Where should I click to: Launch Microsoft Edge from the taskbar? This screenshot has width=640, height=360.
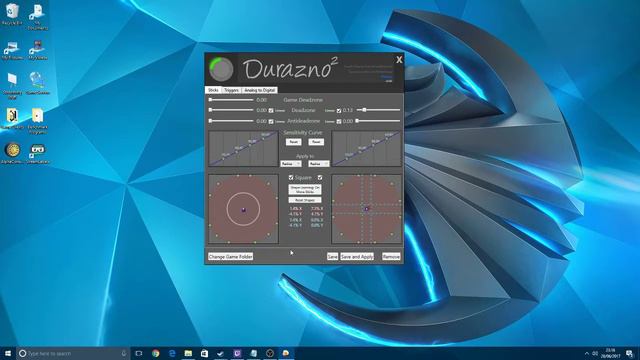pos(172,353)
